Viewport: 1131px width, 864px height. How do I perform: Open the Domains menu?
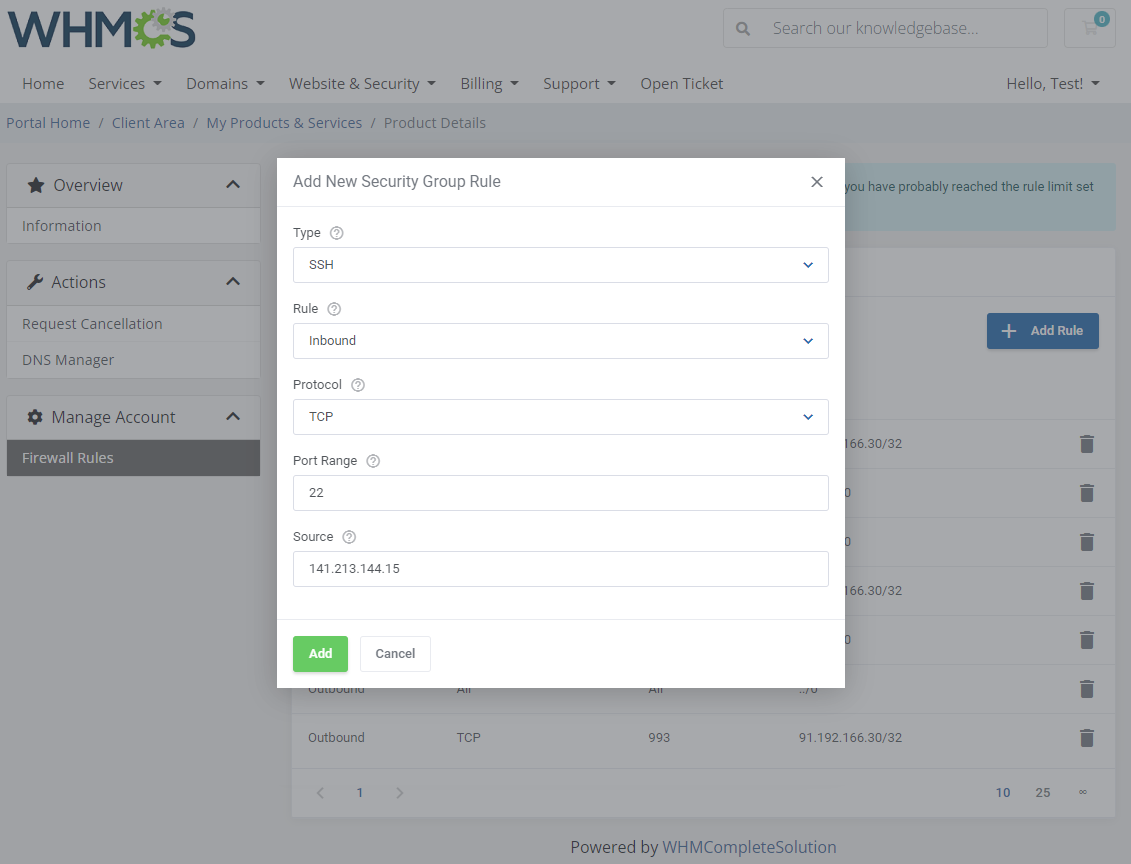[224, 83]
